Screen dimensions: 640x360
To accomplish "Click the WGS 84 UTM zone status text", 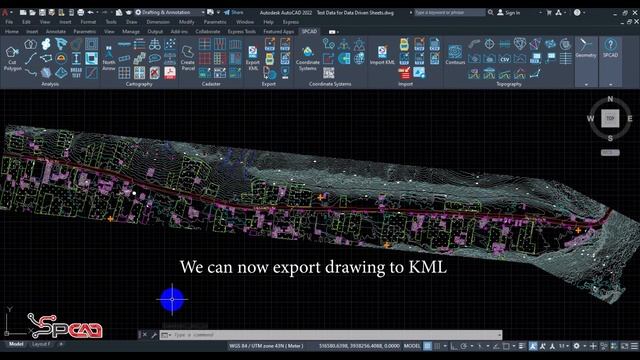I will 267,346.
